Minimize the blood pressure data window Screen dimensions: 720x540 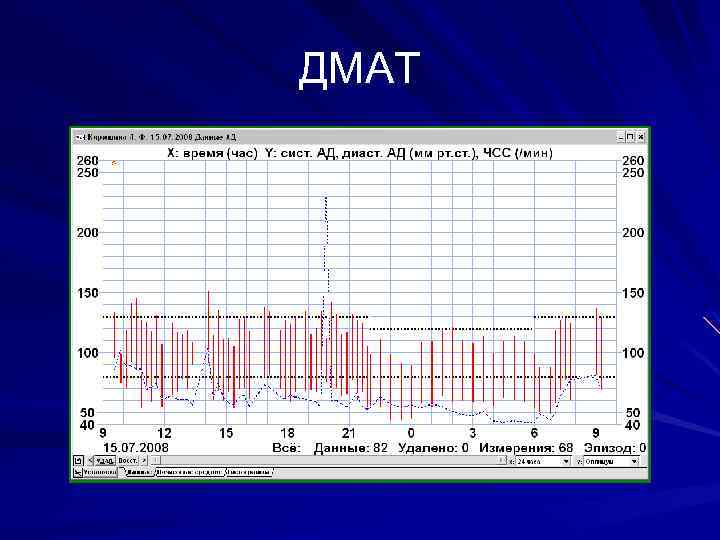point(621,137)
